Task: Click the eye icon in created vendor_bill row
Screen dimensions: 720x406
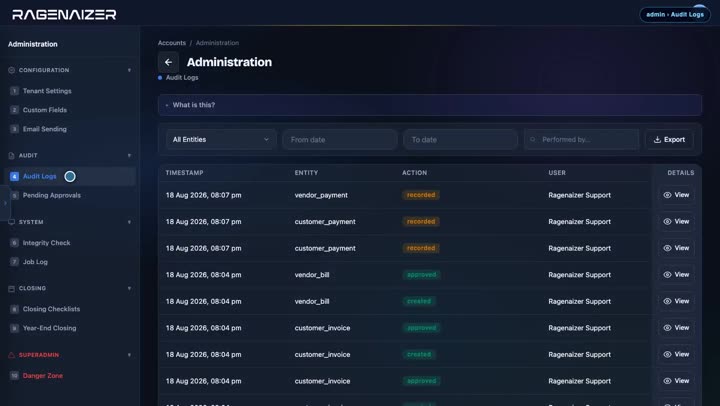Action: (x=667, y=301)
